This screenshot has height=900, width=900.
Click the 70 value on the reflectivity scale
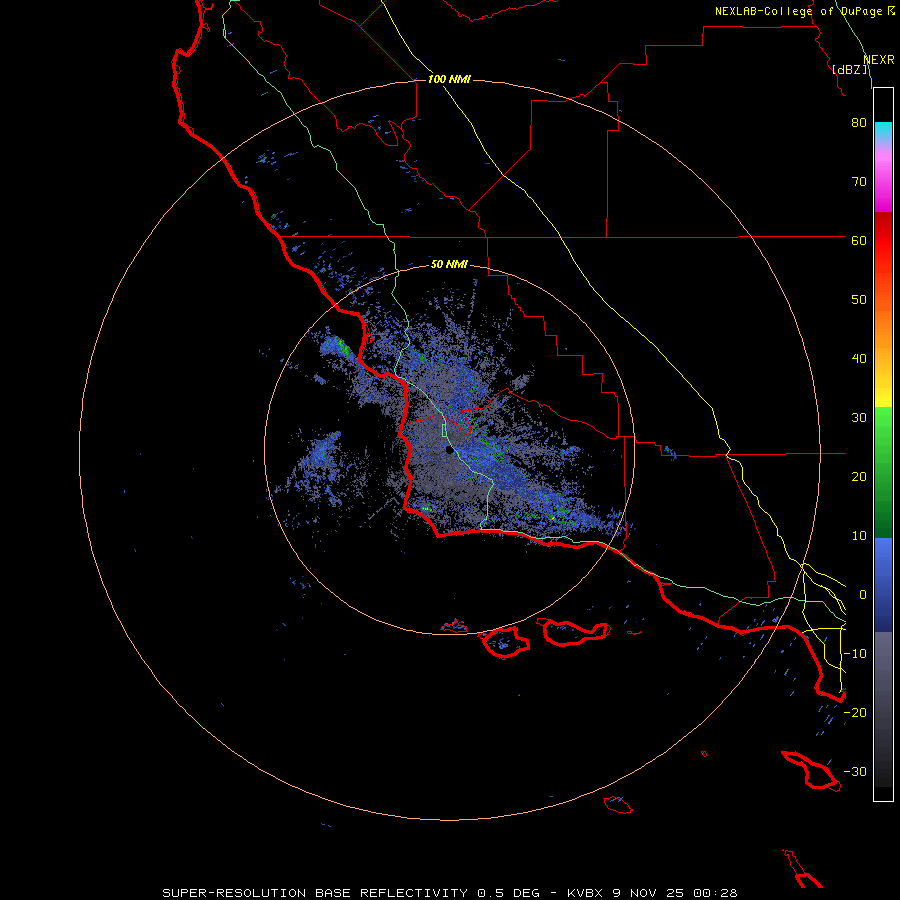[x=859, y=182]
